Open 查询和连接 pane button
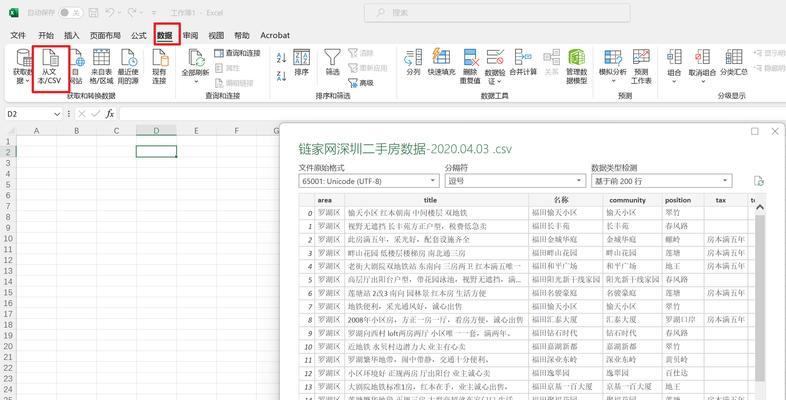Image resolution: width=786 pixels, height=400 pixels. click(238, 53)
